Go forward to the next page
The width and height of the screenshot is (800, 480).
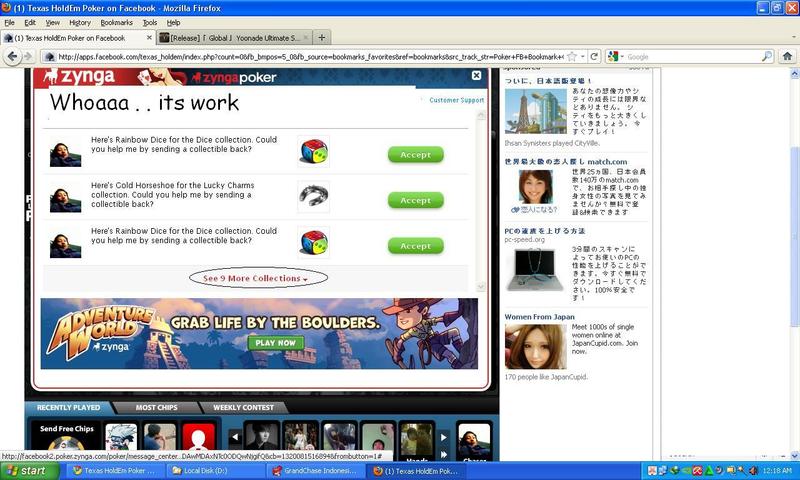pyautogui.click(x=28, y=56)
